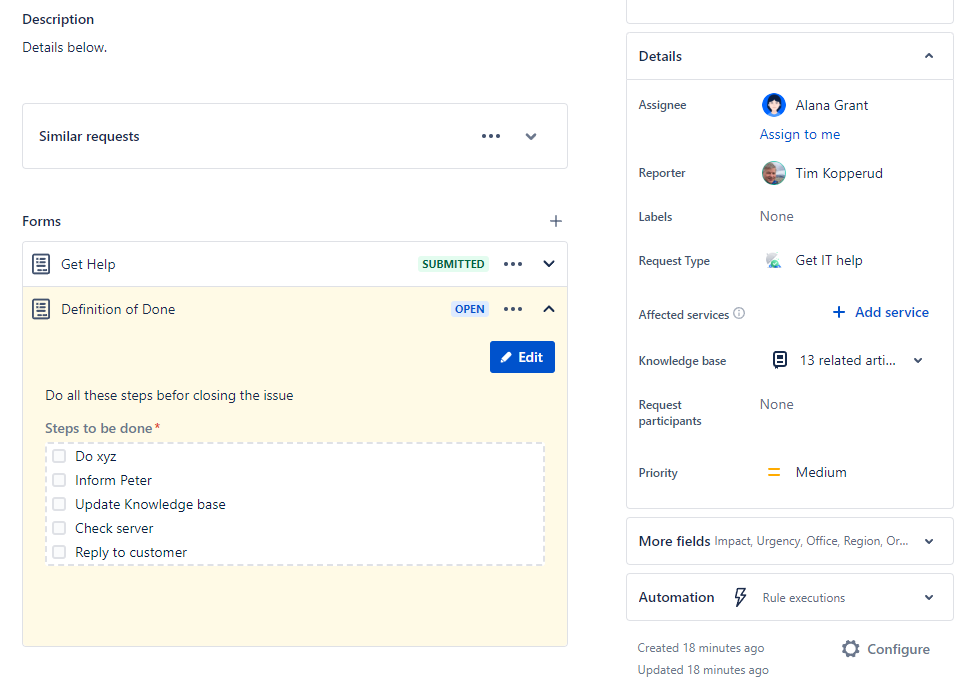Click the Get IT help request type text
The height and width of the screenshot is (679, 964).
tap(829, 261)
